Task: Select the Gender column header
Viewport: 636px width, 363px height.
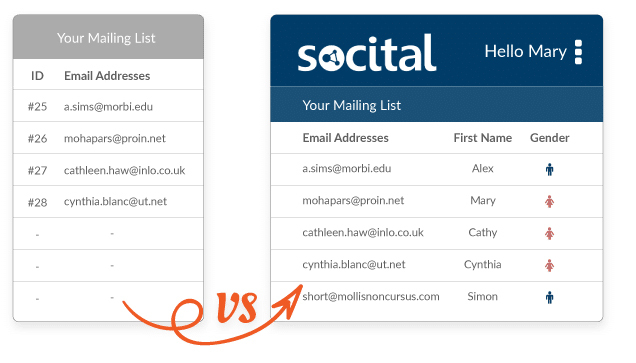Action: pyautogui.click(x=550, y=138)
